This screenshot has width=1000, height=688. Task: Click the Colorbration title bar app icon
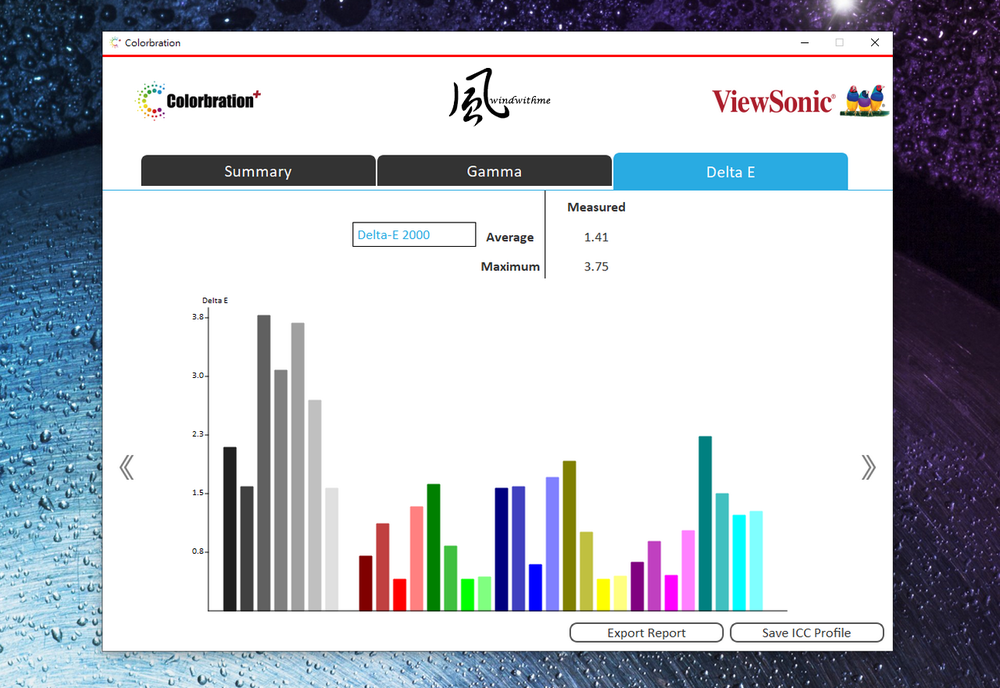115,43
